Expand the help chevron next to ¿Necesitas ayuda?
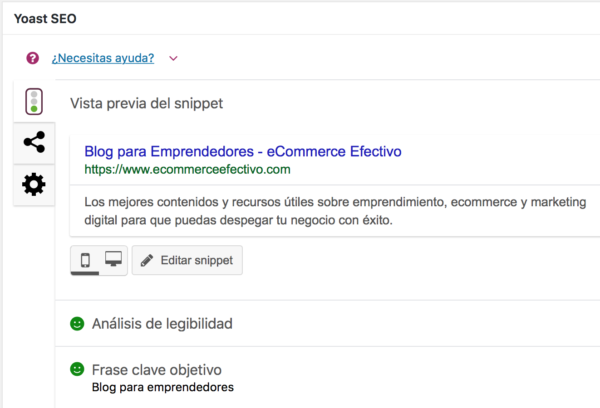The image size is (600, 408). pos(173,58)
